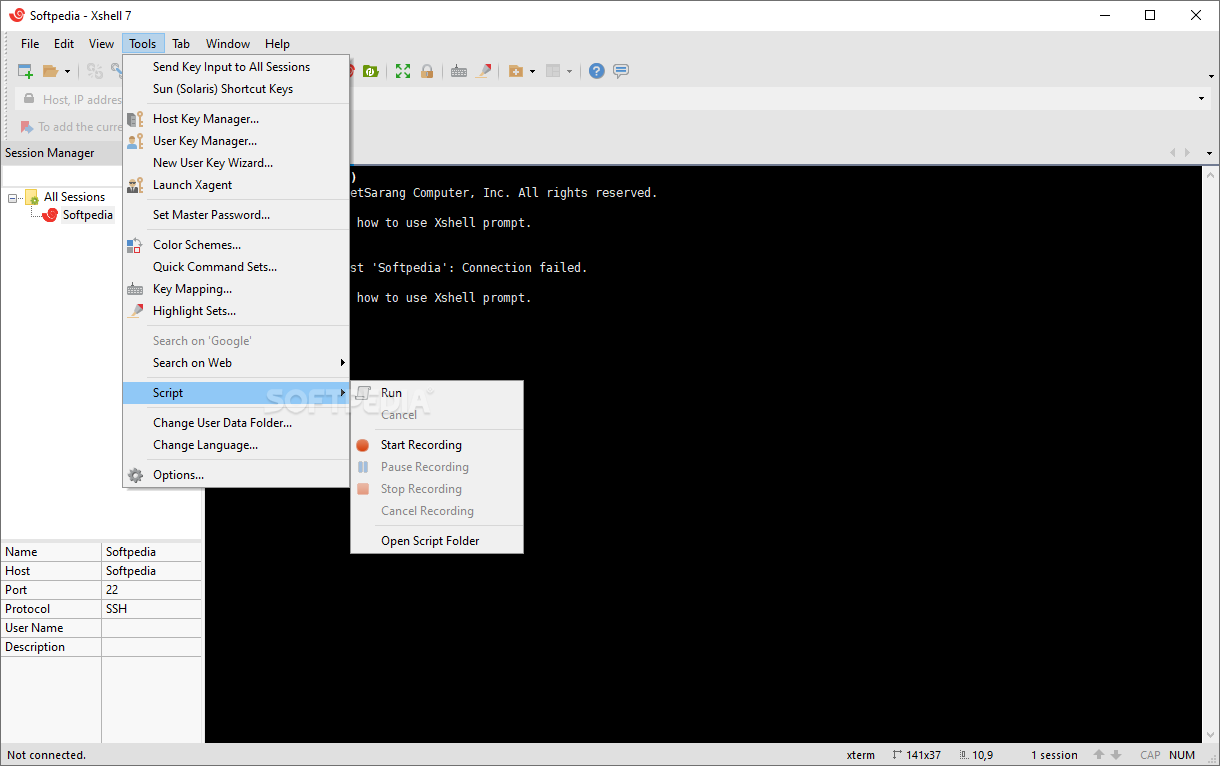Image resolution: width=1220 pixels, height=766 pixels.
Task: Toggle full screen with the green arrows icon
Action: click(x=403, y=71)
